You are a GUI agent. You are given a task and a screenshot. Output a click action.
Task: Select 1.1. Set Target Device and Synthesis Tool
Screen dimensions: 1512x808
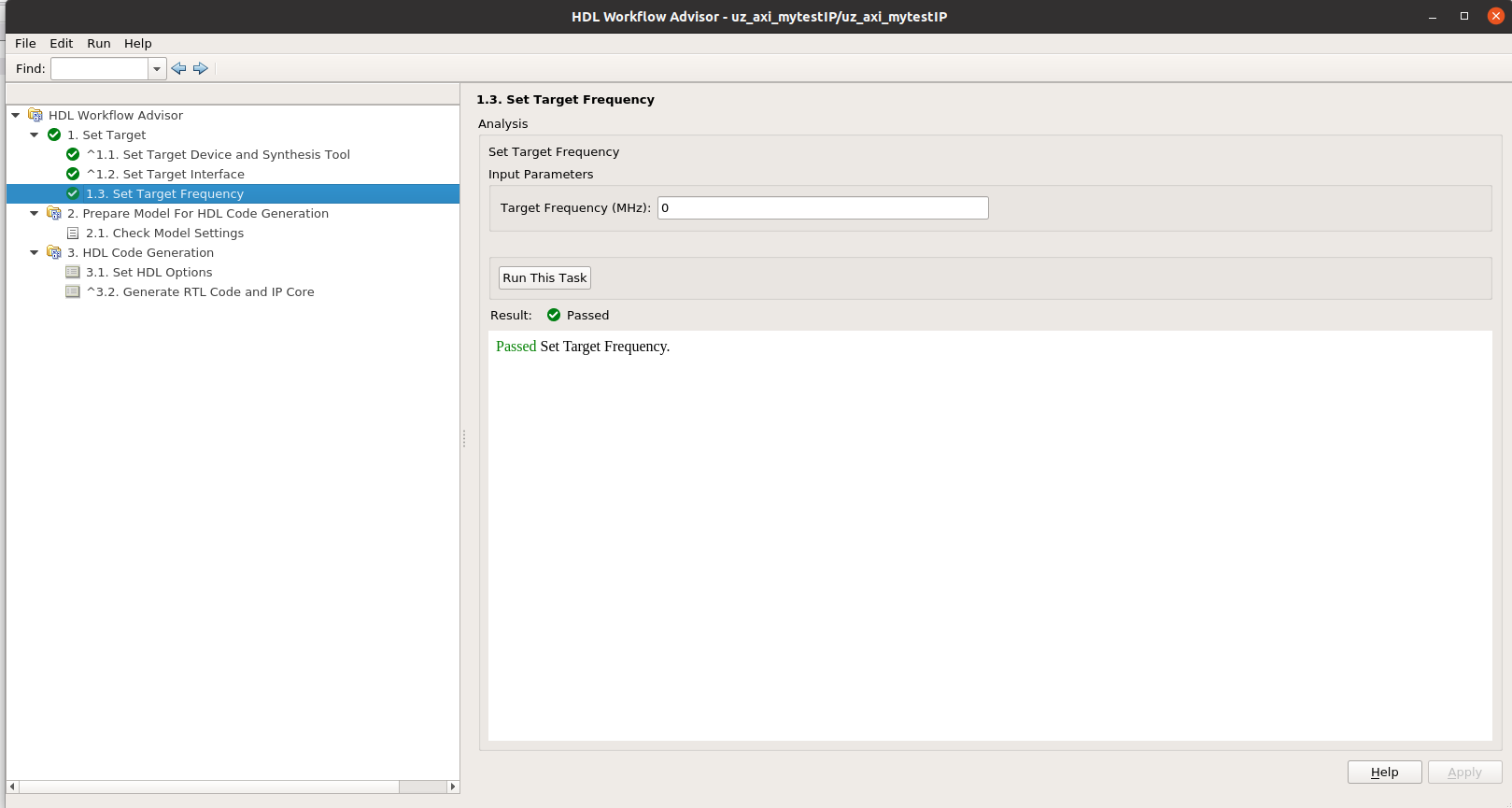tap(218, 155)
